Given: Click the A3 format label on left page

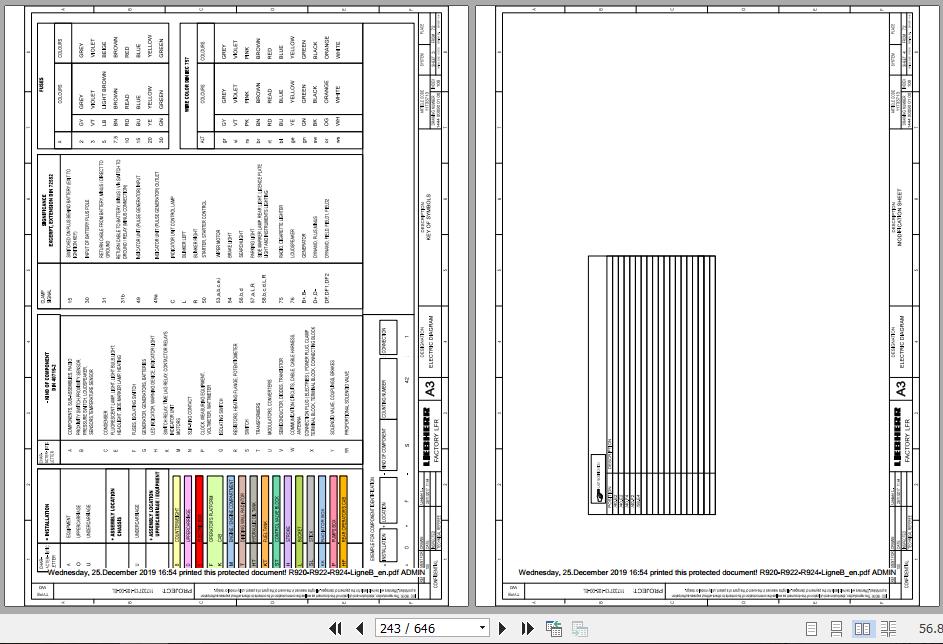Looking at the screenshot, I should point(429,389).
